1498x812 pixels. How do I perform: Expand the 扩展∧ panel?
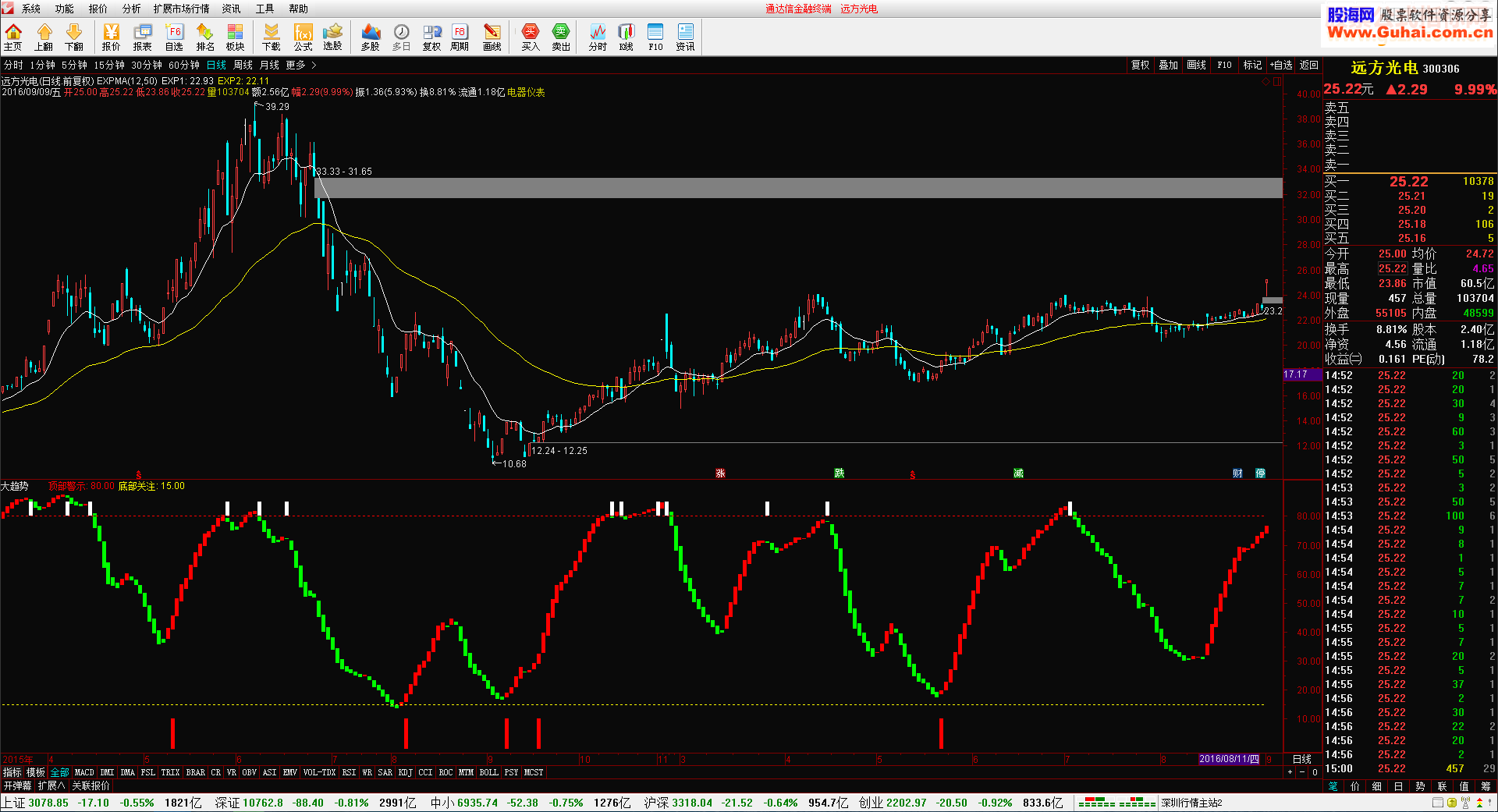[x=51, y=785]
